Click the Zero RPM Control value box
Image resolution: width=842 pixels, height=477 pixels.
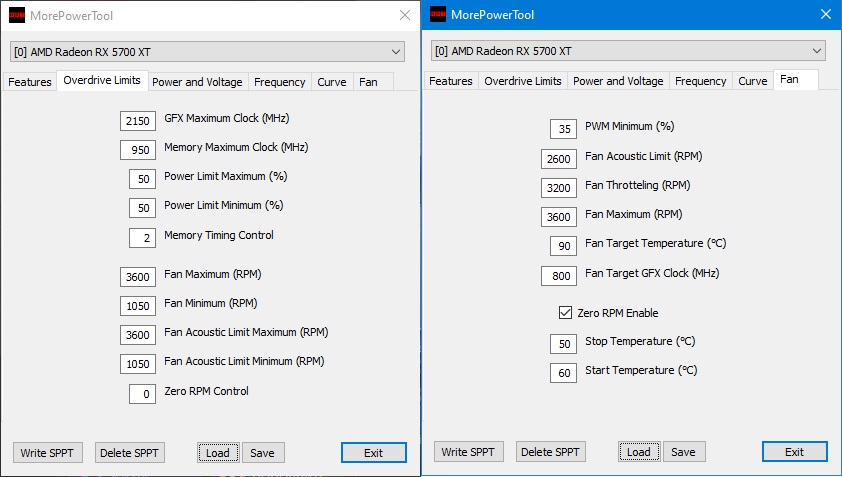point(142,394)
